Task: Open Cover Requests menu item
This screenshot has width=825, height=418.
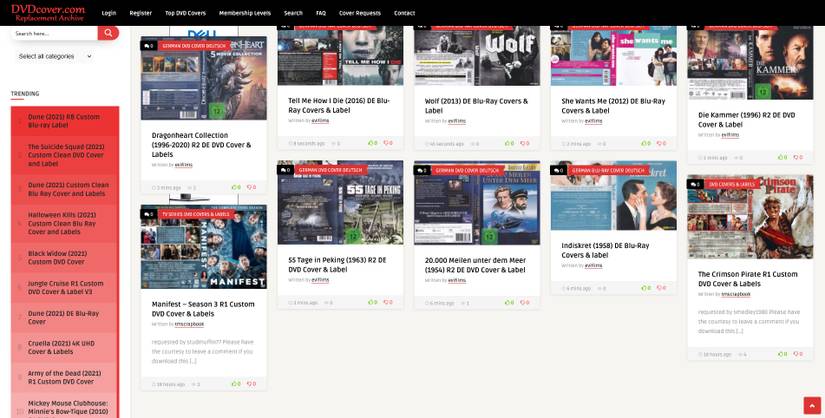Action: pyautogui.click(x=360, y=13)
